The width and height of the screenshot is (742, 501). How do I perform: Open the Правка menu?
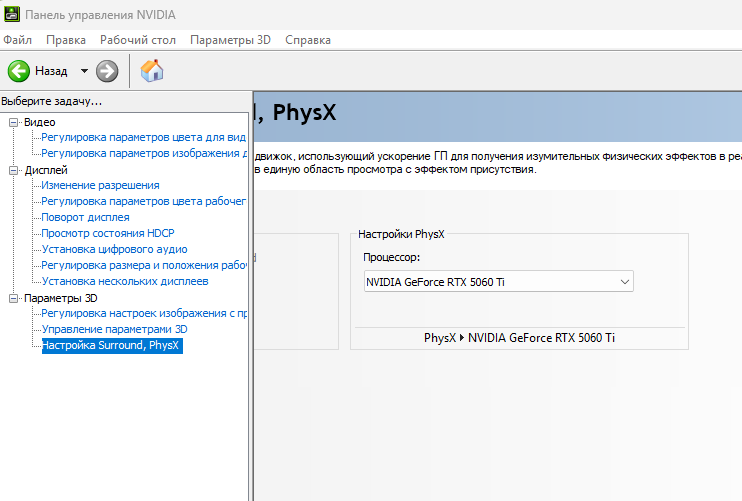[66, 40]
